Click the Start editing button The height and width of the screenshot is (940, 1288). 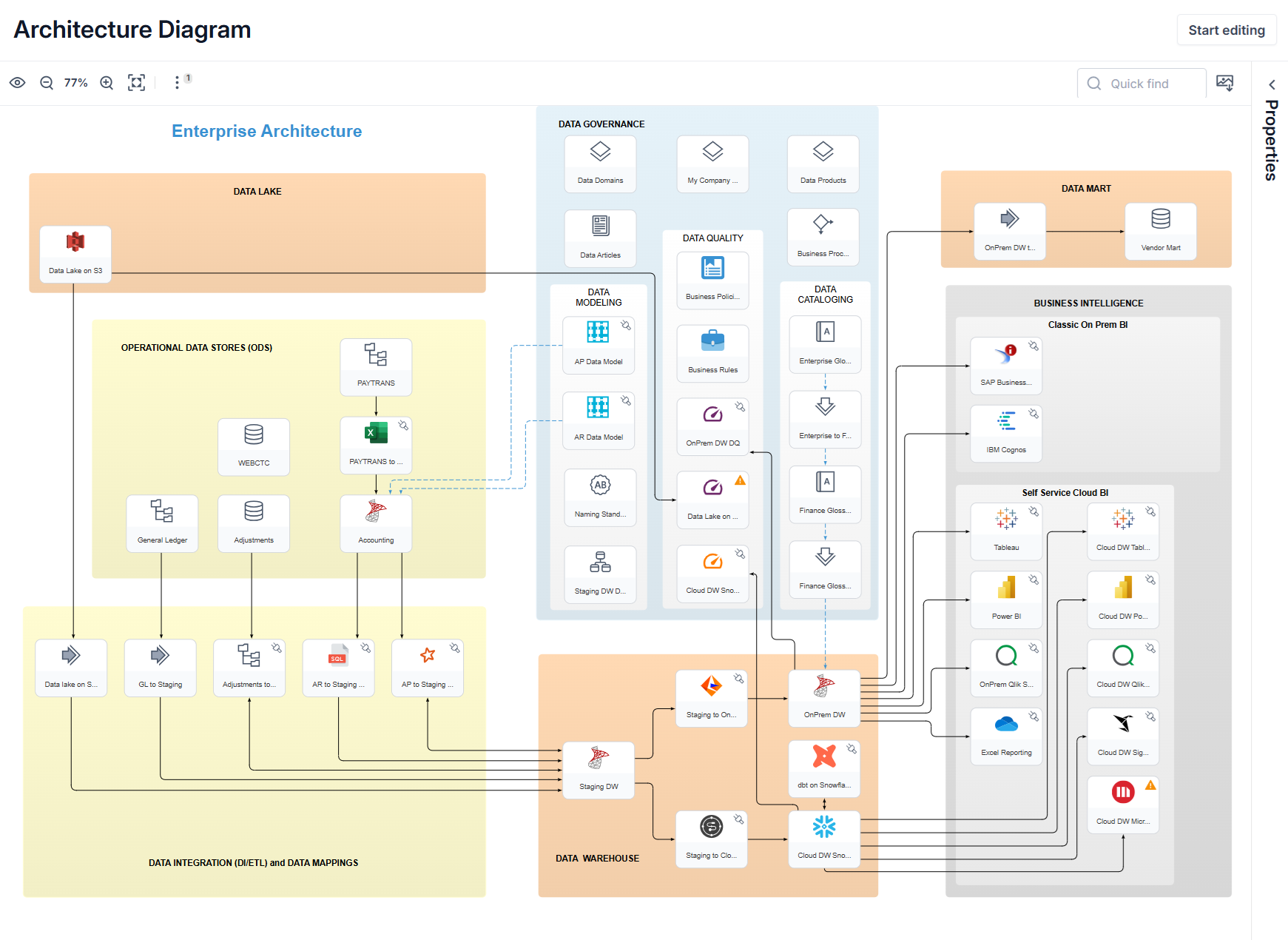pos(1227,30)
